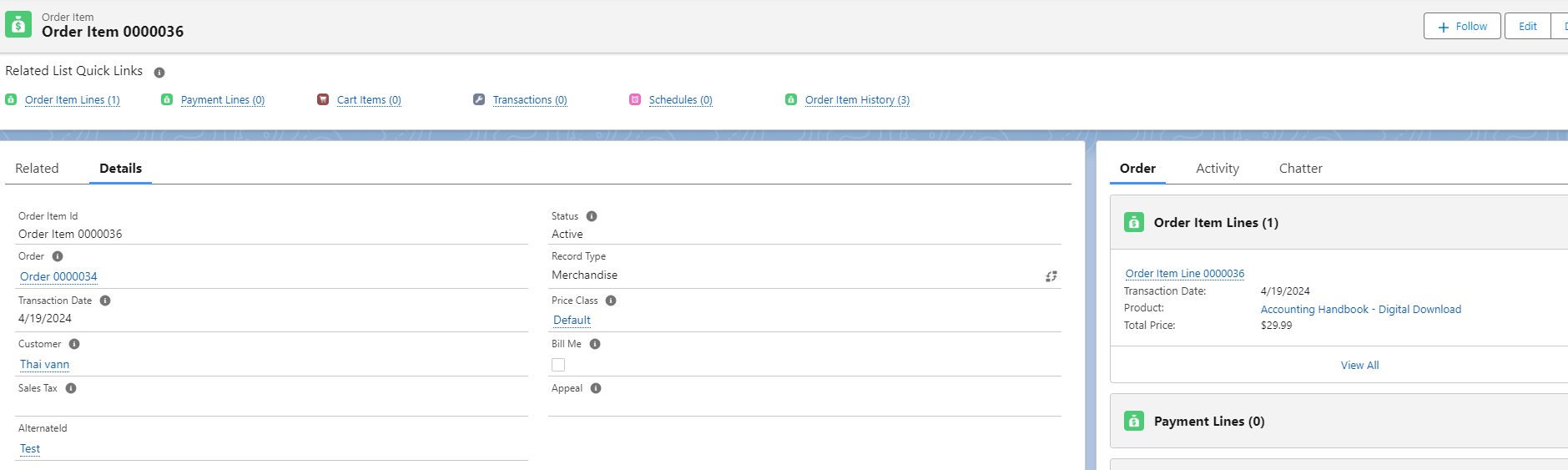
Task: Click the Order Item Lines panel icon
Action: (1134, 222)
